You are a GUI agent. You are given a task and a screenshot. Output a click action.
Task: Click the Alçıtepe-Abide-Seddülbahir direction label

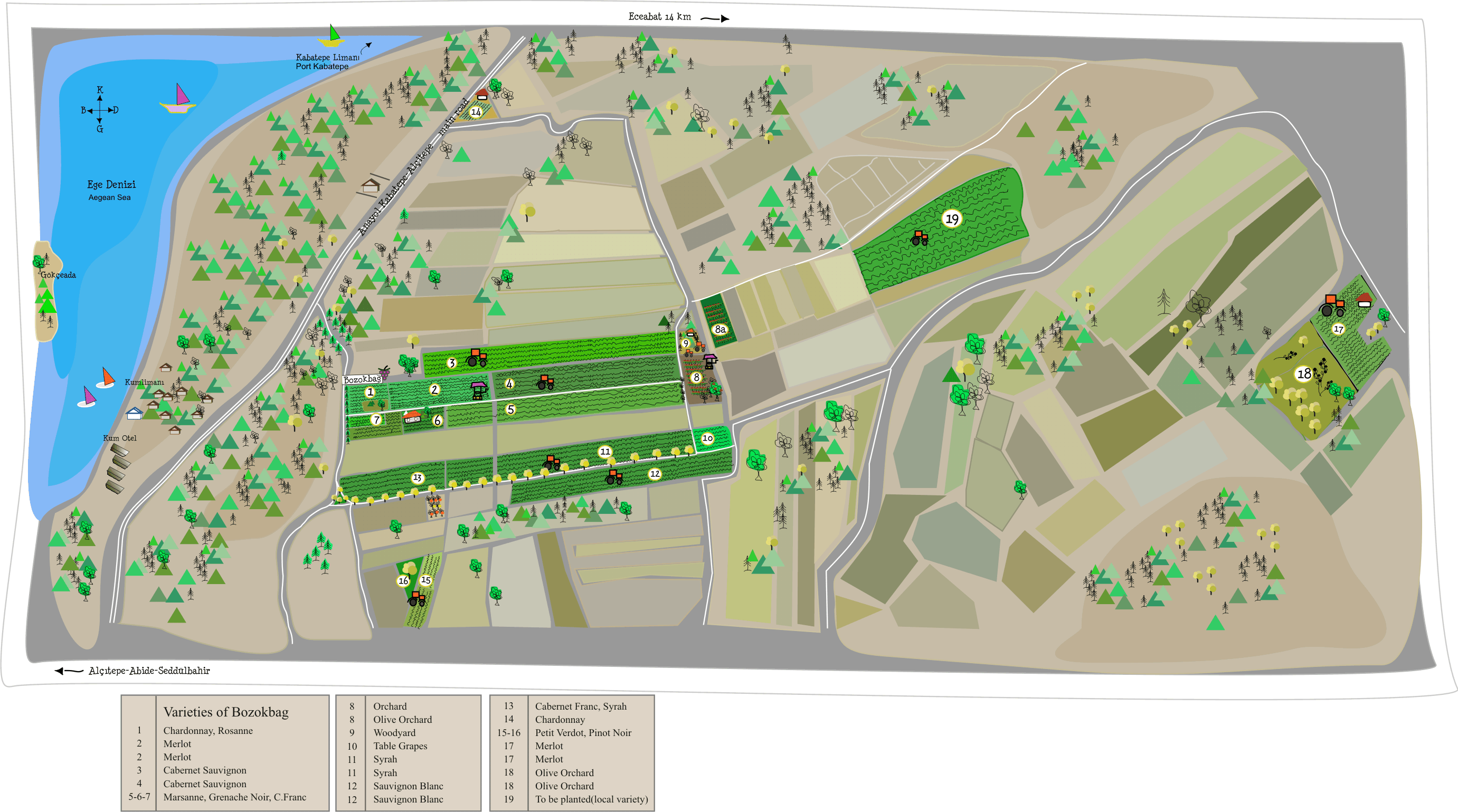(x=149, y=671)
